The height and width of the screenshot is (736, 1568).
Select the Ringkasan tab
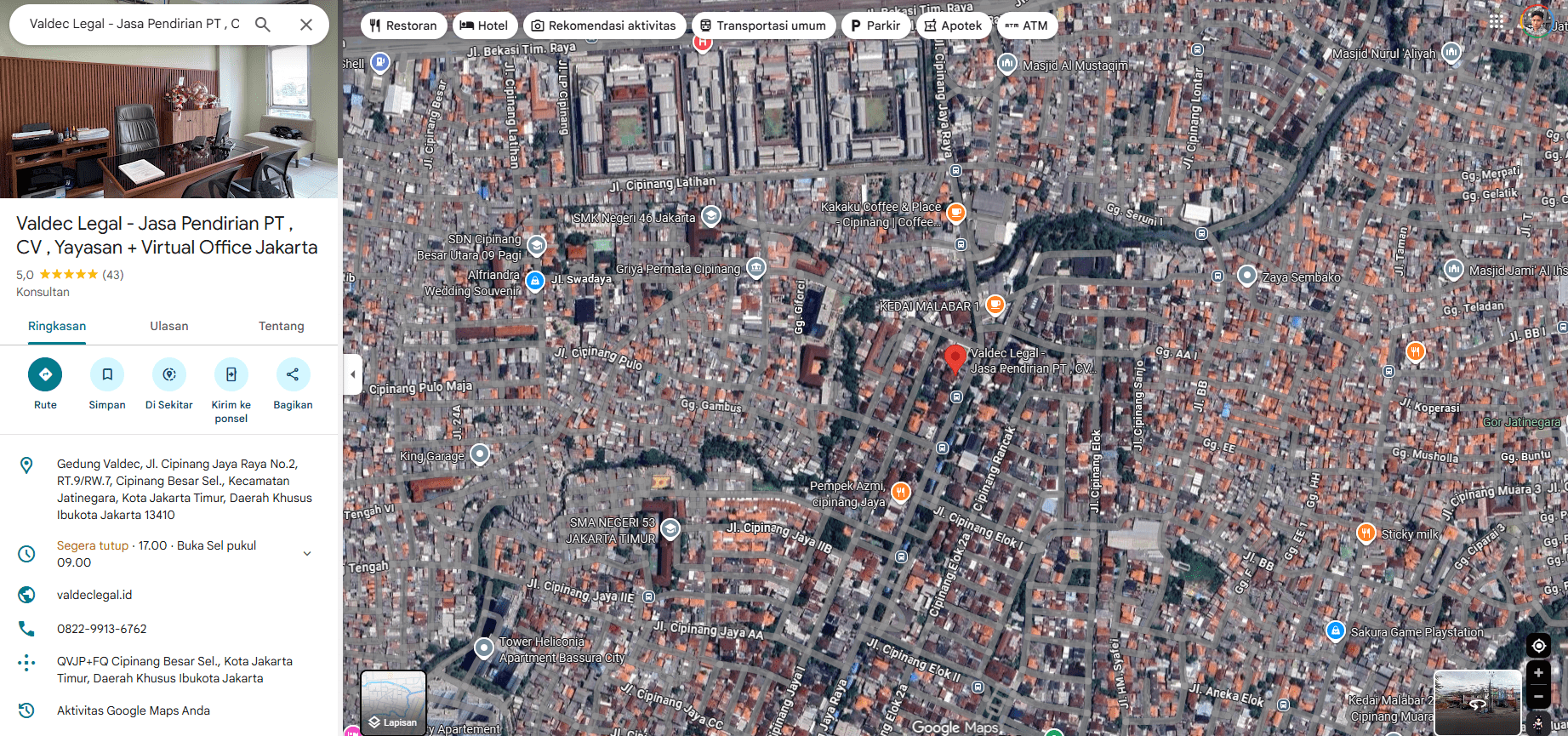57,326
